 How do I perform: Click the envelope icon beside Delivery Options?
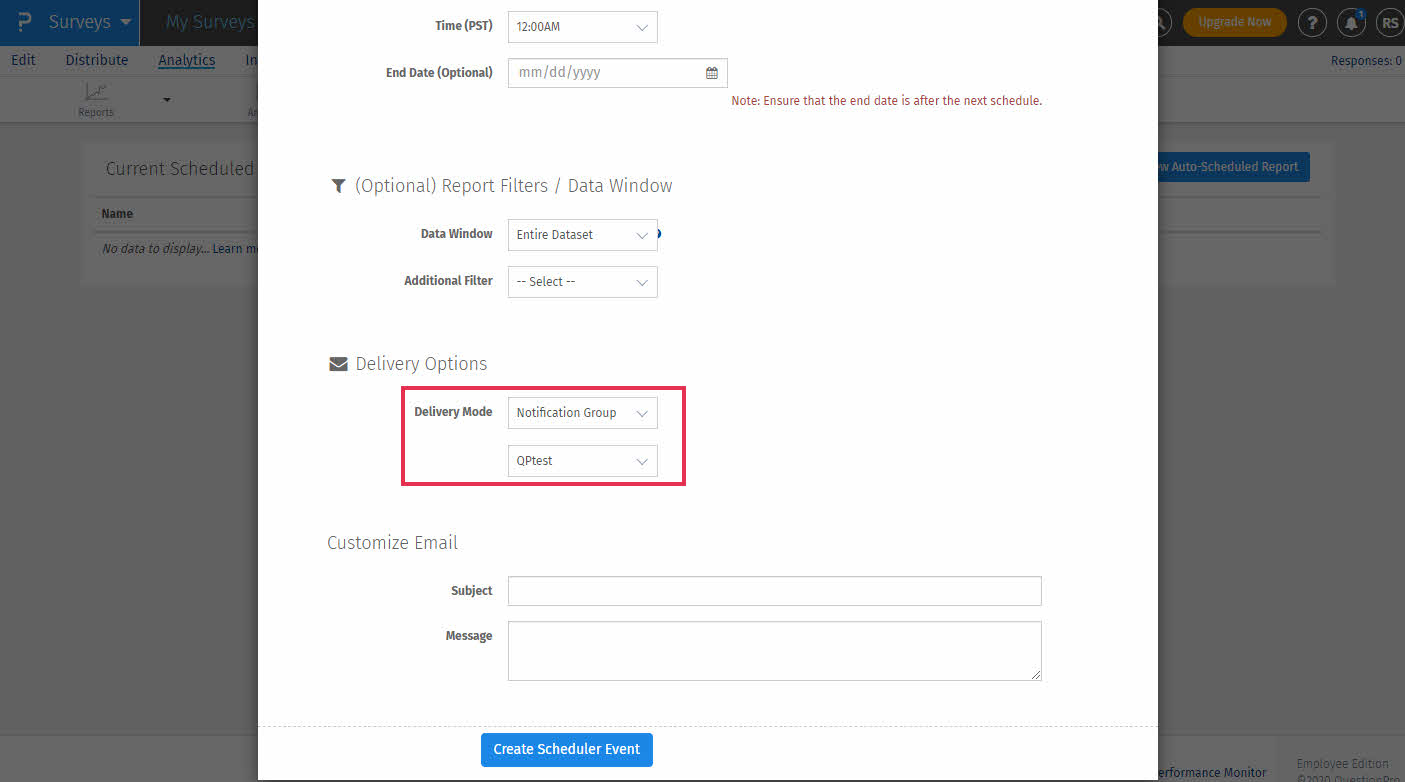point(338,363)
